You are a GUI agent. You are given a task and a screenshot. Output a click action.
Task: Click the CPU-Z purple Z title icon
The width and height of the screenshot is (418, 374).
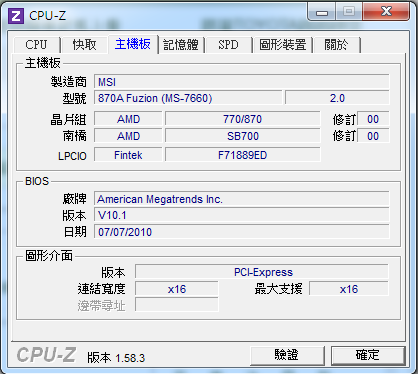tap(16, 16)
